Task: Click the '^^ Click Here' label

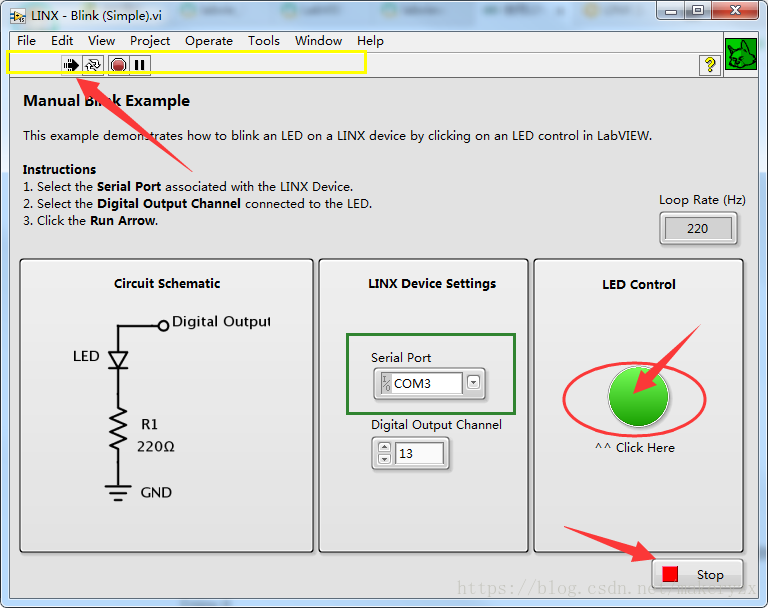Action: coord(635,448)
